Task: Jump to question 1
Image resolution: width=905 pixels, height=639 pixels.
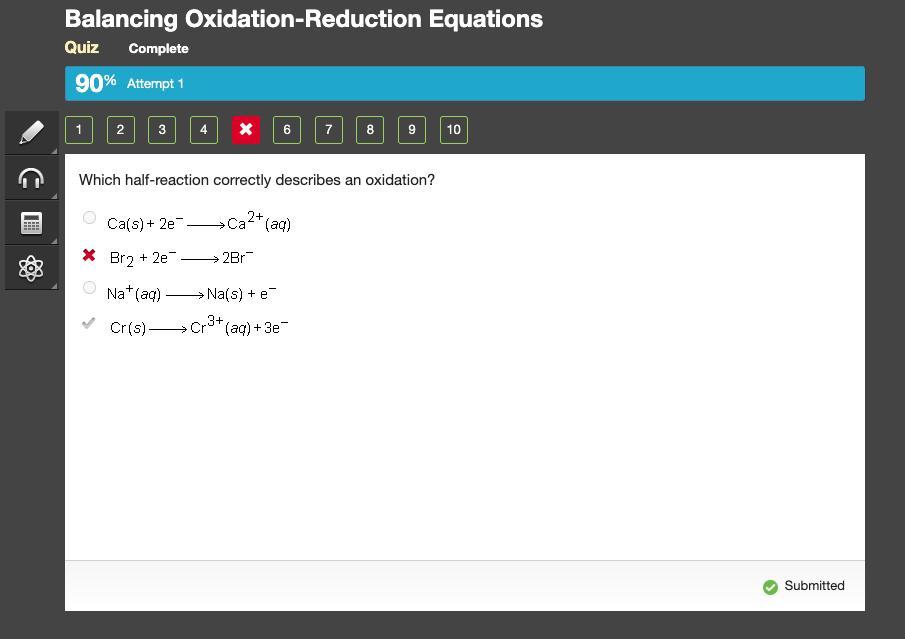Action: point(79,129)
